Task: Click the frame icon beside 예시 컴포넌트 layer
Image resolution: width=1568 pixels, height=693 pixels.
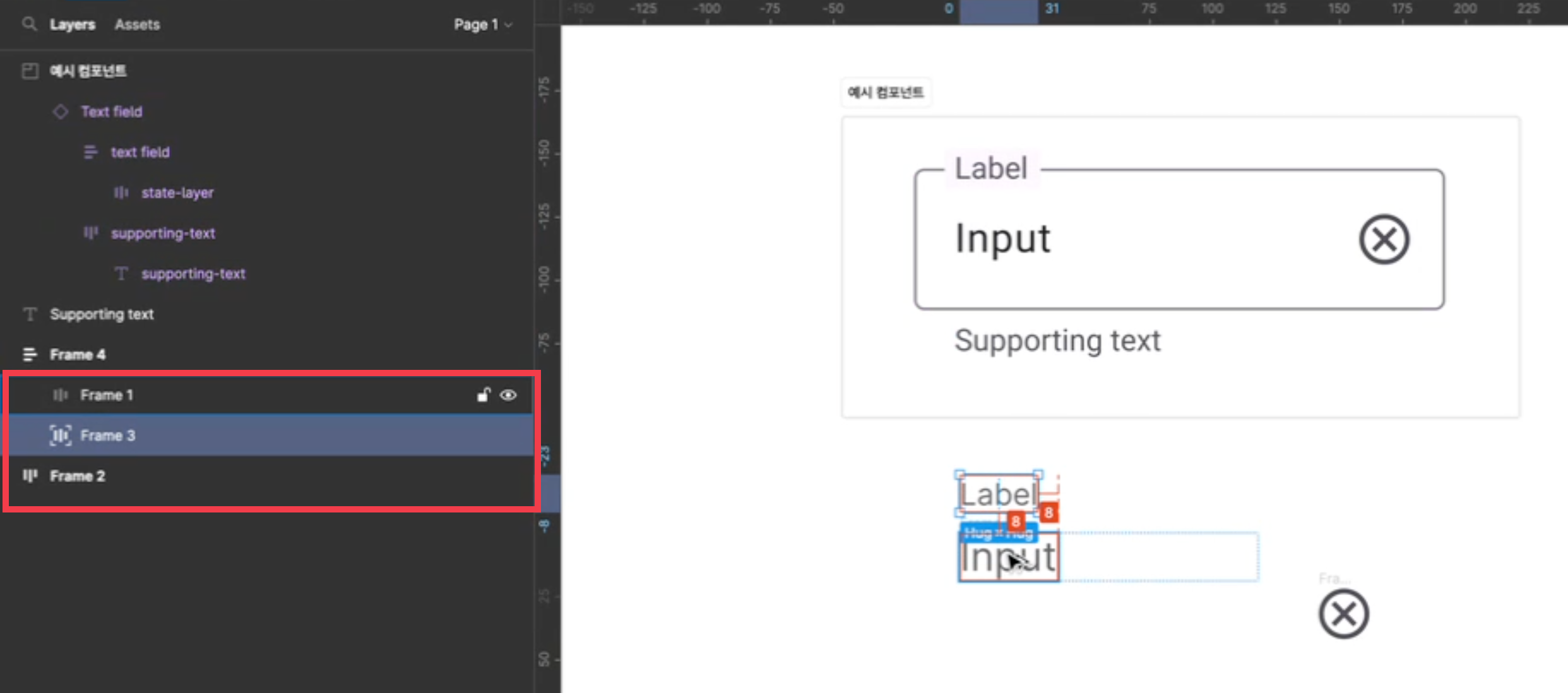Action: point(30,71)
